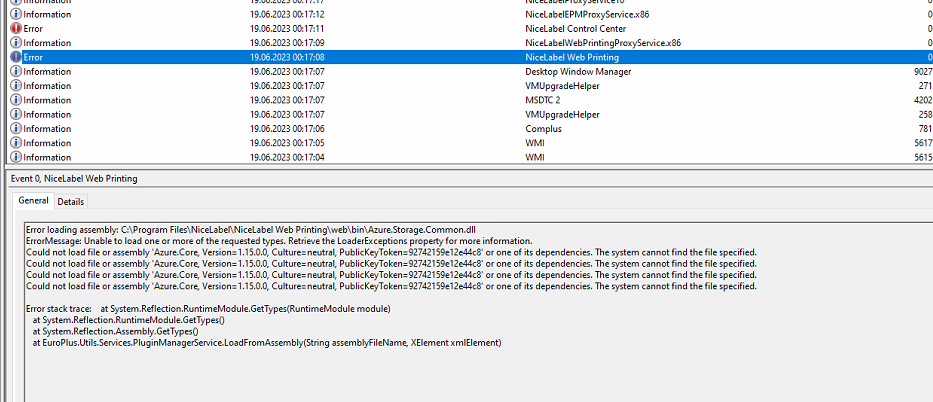This screenshot has width=933, height=402.
Task: Click the Information icon of the WMI event 5617
Action: tap(16, 143)
